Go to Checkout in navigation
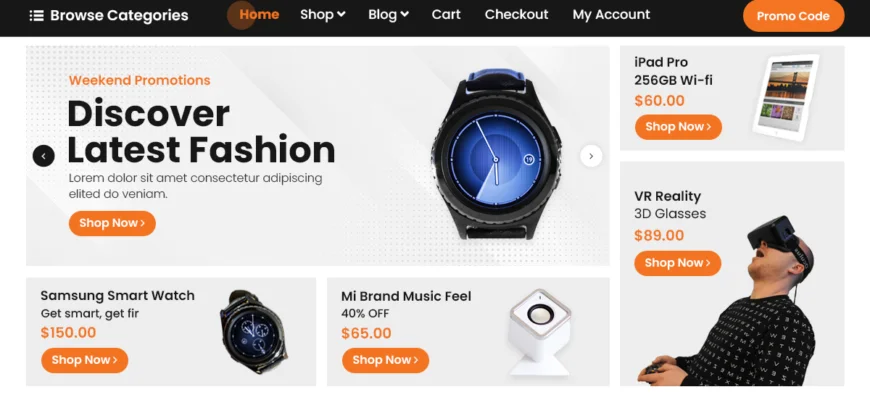 [x=516, y=14]
